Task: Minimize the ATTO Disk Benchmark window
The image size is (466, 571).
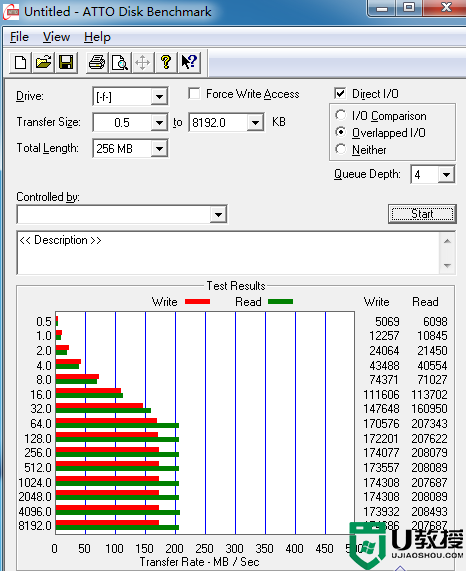Action: [x=382, y=8]
